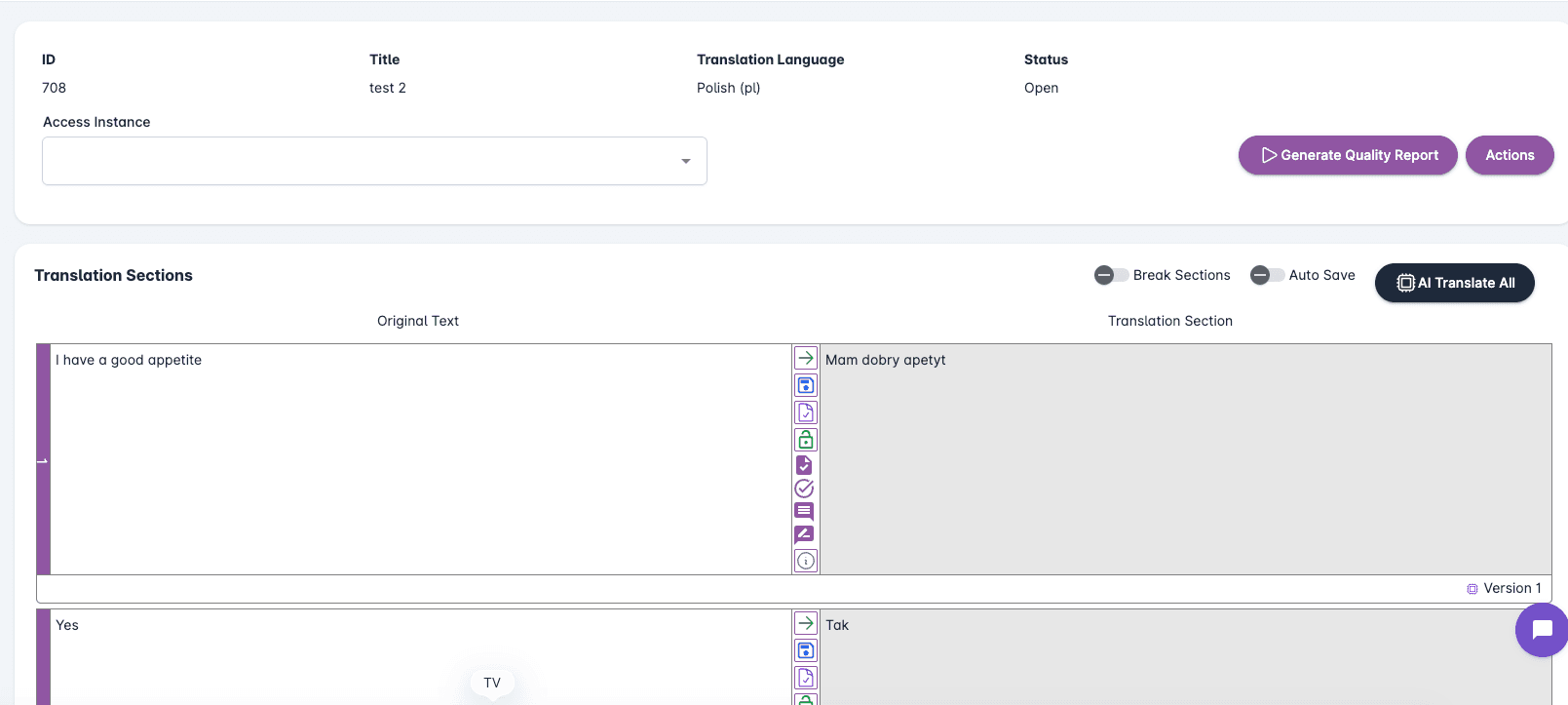Click the circle checkmark icon in section 1
Viewport: 1568px width, 705px height.
pos(804,489)
